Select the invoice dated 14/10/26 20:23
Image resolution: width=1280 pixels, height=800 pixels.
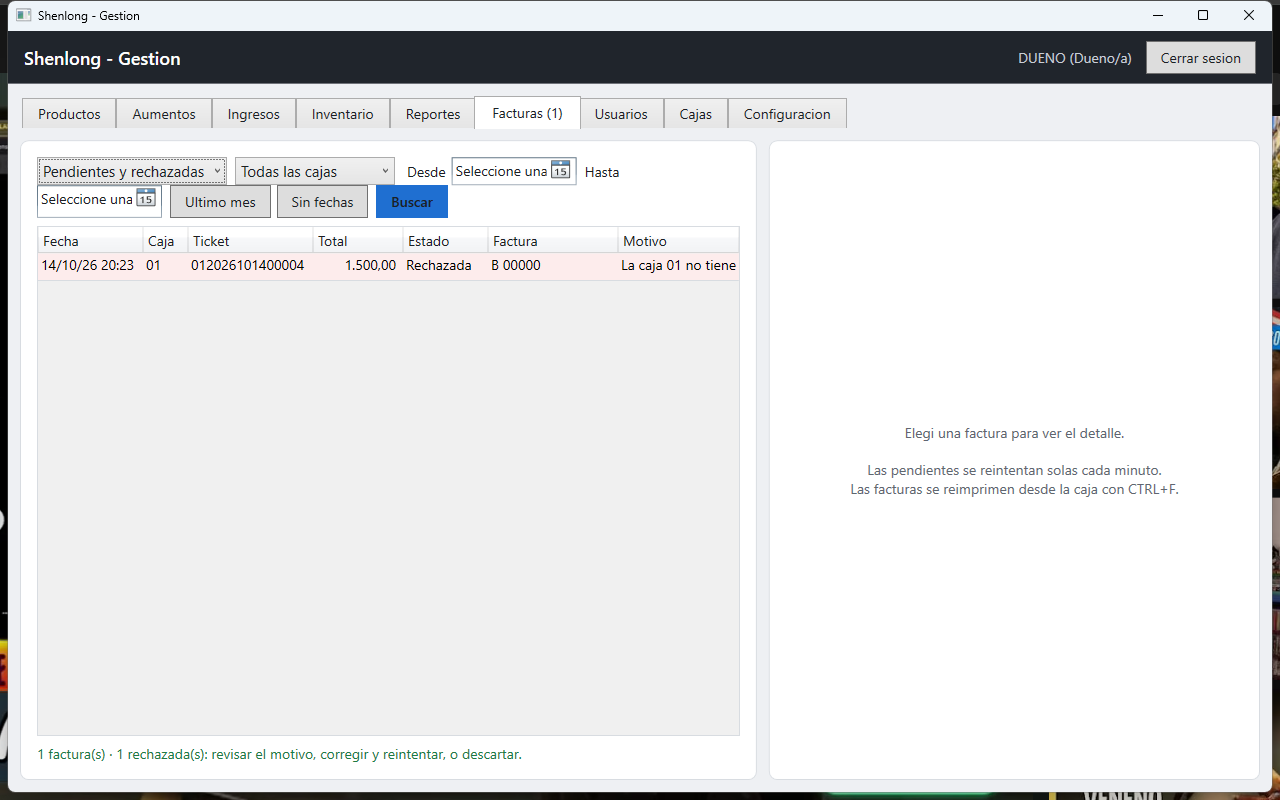(x=388, y=266)
